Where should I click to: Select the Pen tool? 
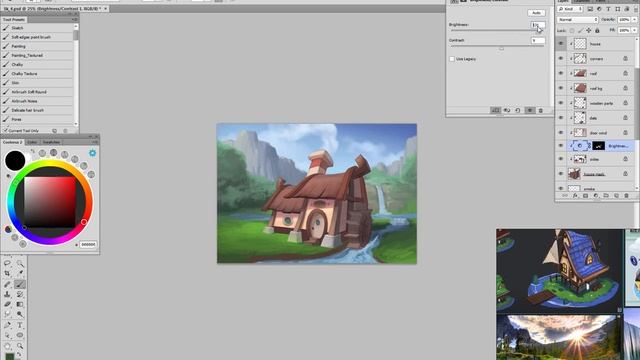click(7, 325)
